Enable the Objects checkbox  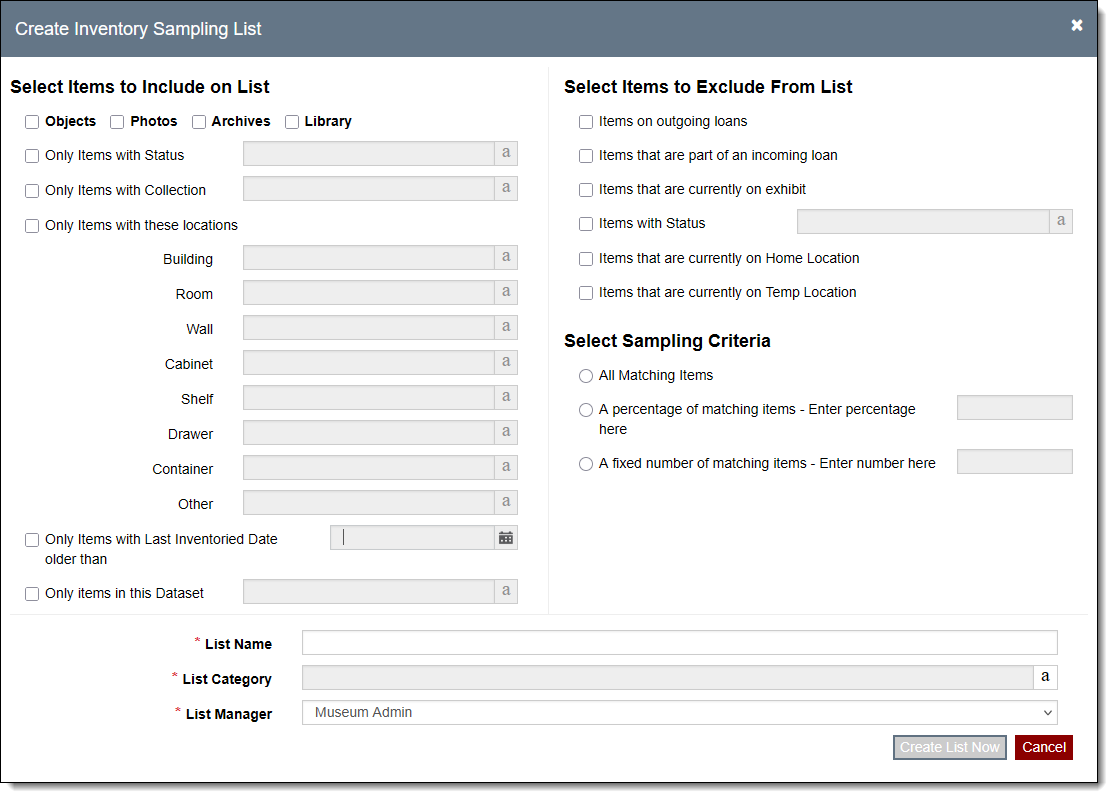32,122
